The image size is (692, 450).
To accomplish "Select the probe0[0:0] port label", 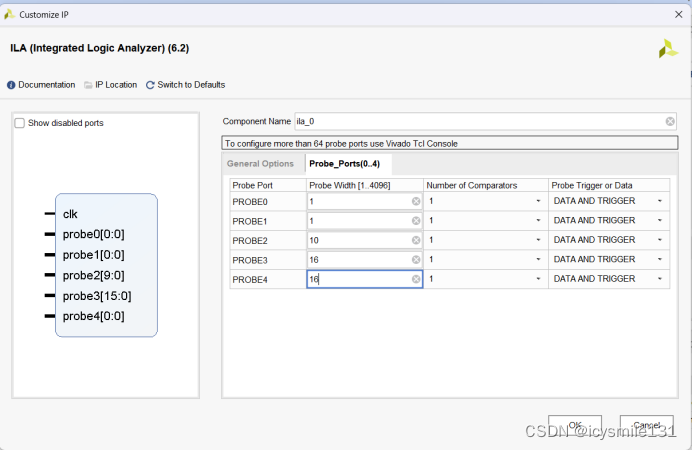I will 94,234.
